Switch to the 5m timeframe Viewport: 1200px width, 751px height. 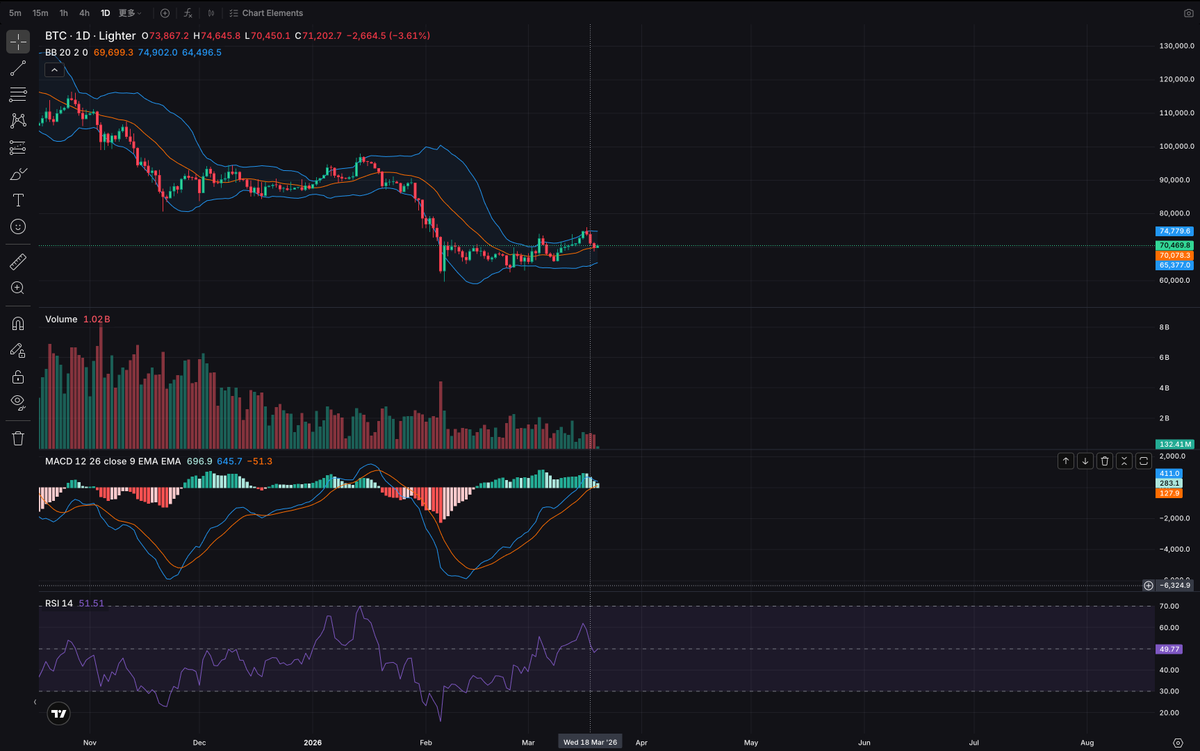click(15, 13)
